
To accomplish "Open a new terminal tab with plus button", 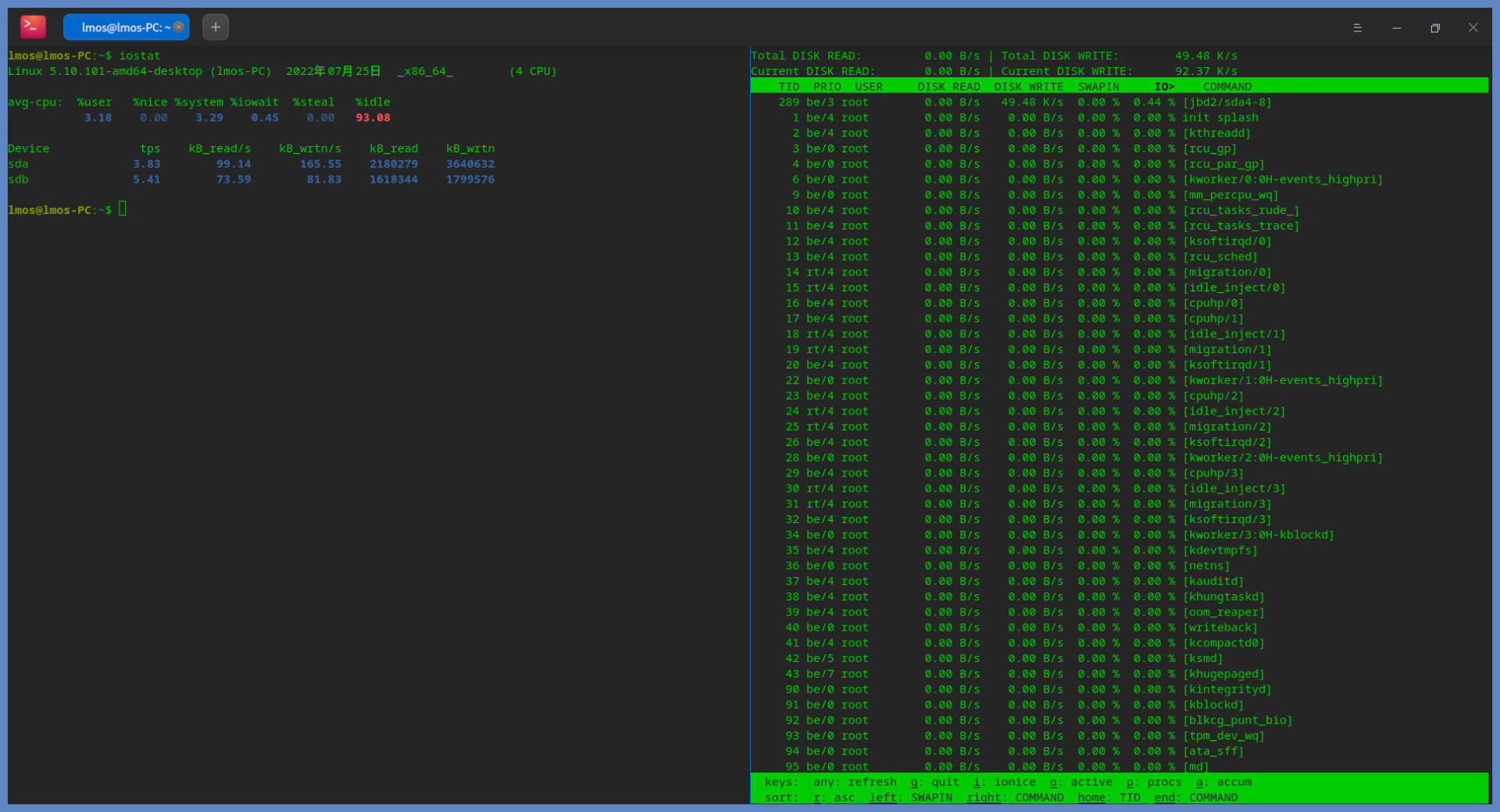I will click(x=216, y=27).
